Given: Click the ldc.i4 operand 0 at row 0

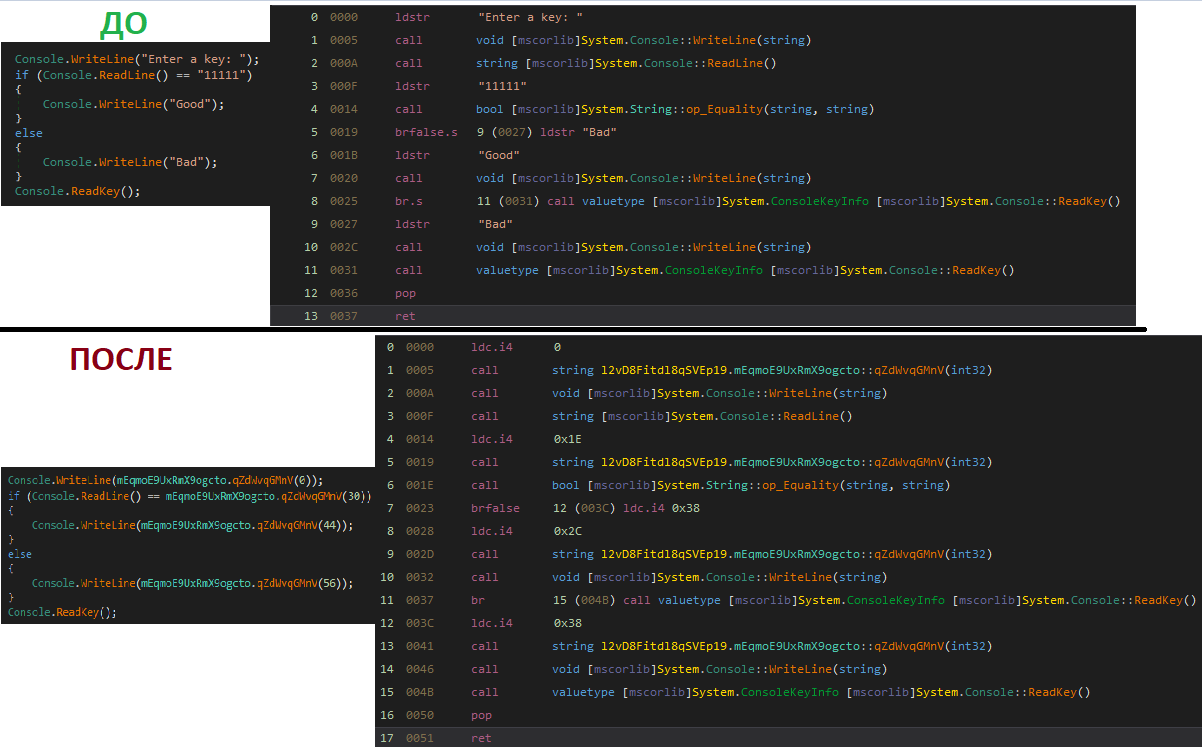Looking at the screenshot, I should click(x=557, y=347).
